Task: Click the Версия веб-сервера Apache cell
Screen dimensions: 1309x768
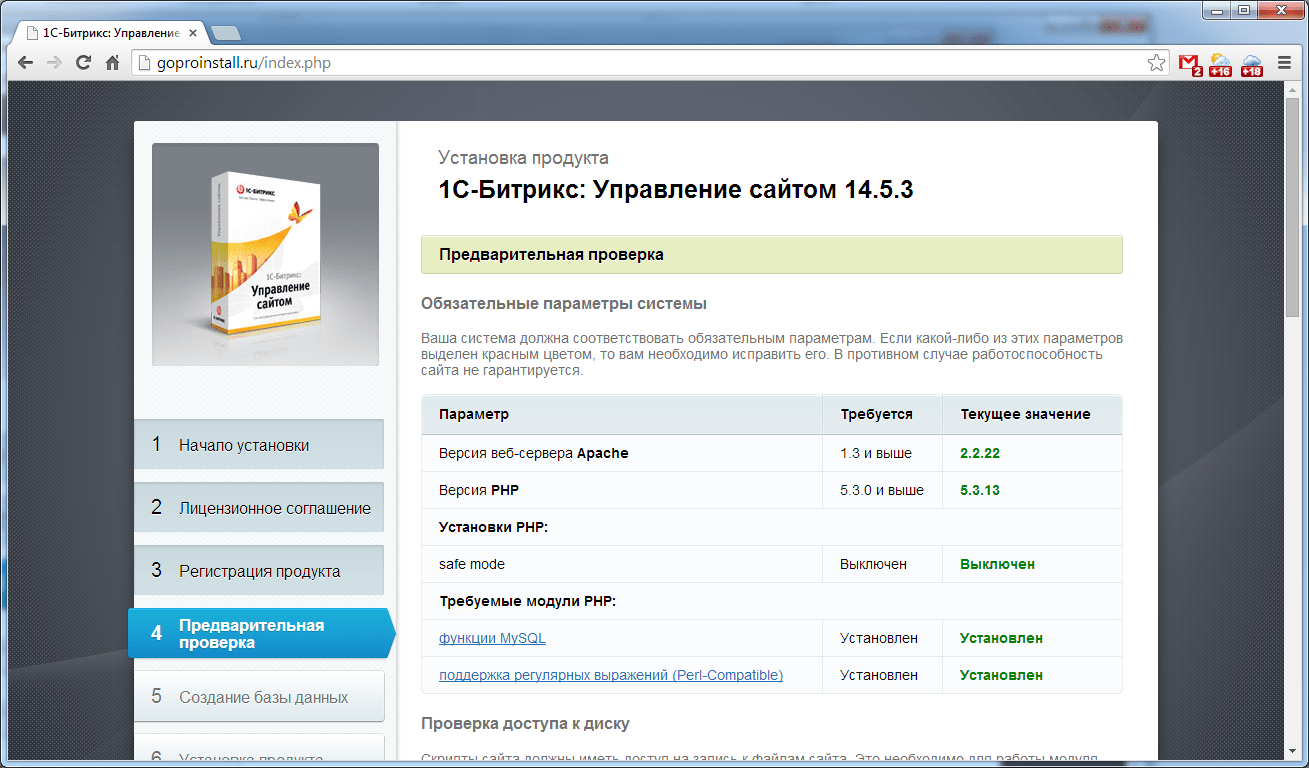Action: [622, 453]
